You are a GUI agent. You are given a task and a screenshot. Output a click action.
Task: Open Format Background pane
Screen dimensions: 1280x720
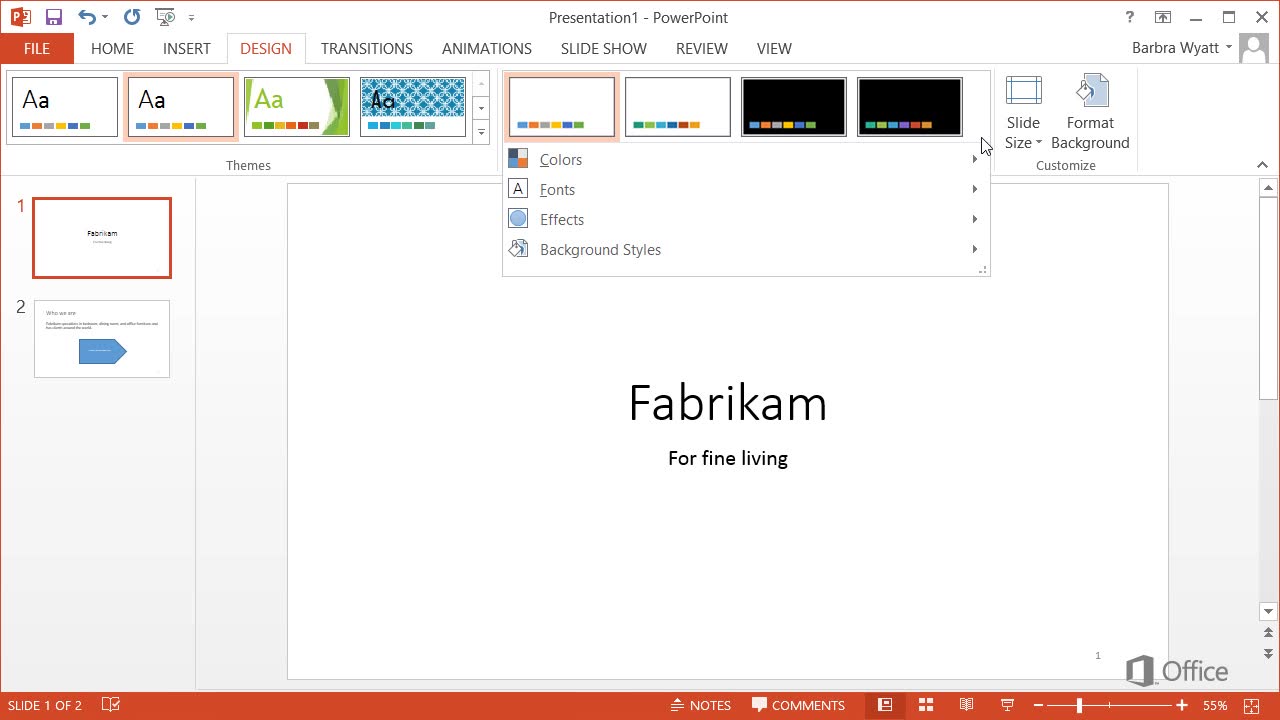[1089, 113]
